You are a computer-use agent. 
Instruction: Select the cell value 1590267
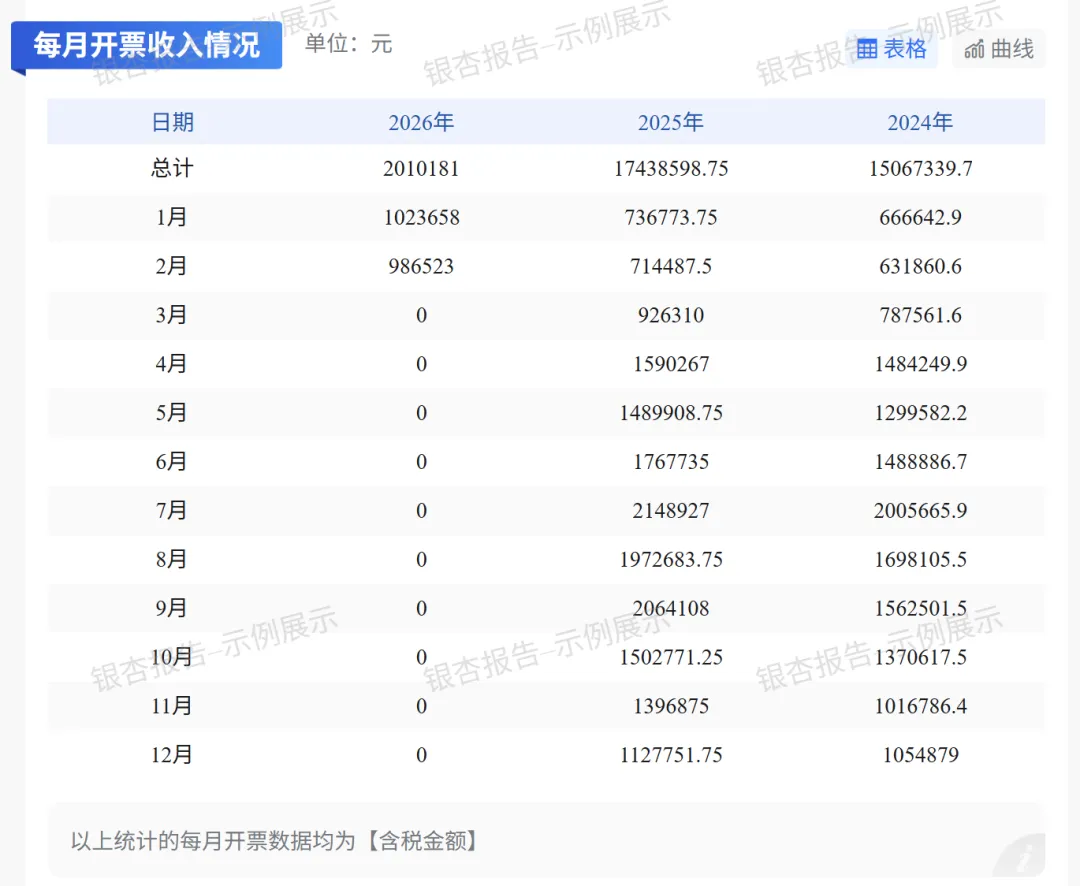(x=671, y=364)
